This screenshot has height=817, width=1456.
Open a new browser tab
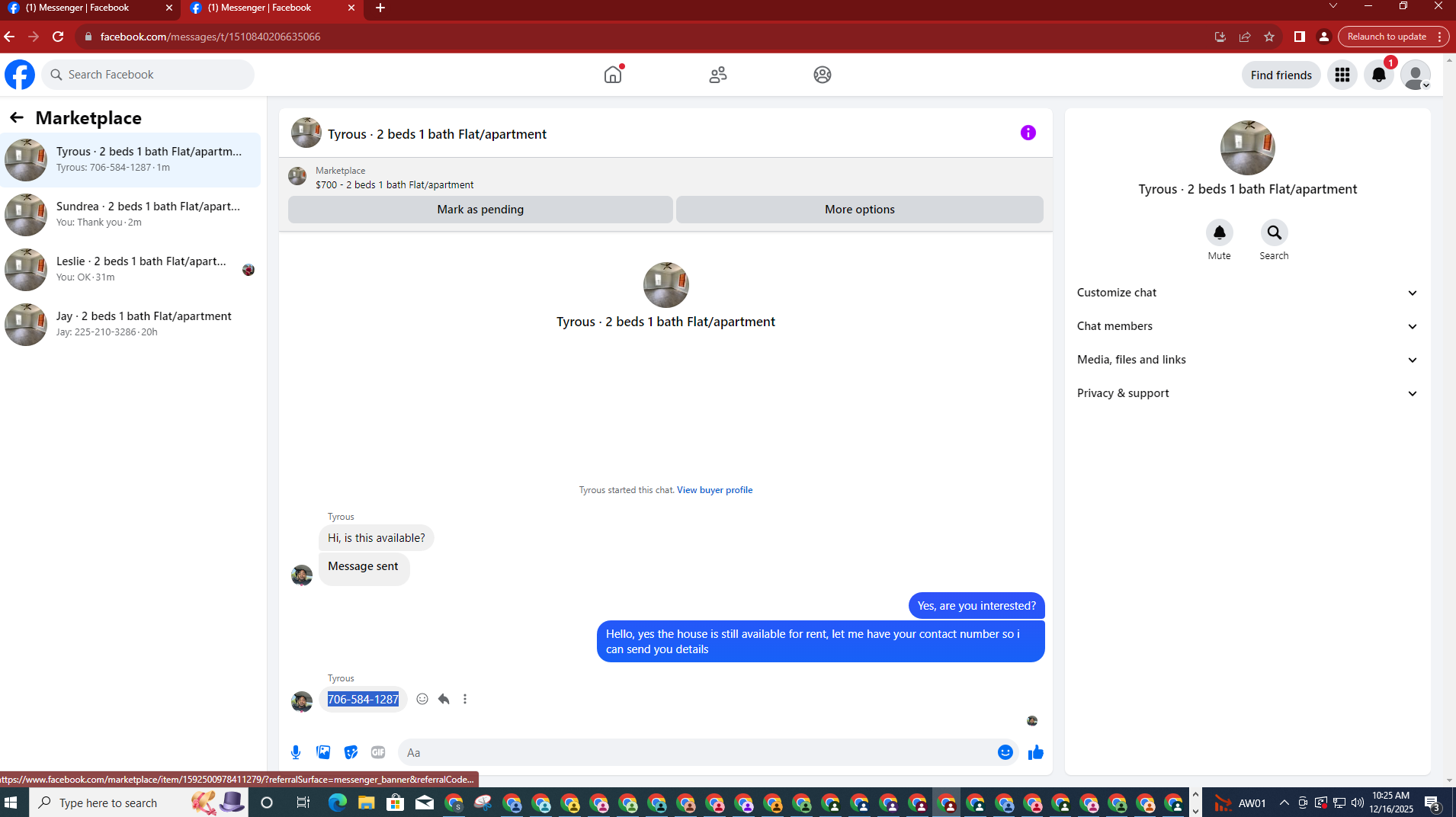tap(380, 8)
